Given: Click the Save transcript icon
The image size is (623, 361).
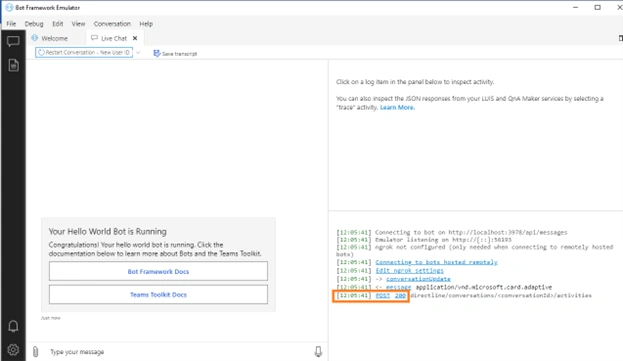Looking at the screenshot, I should click(x=157, y=53).
